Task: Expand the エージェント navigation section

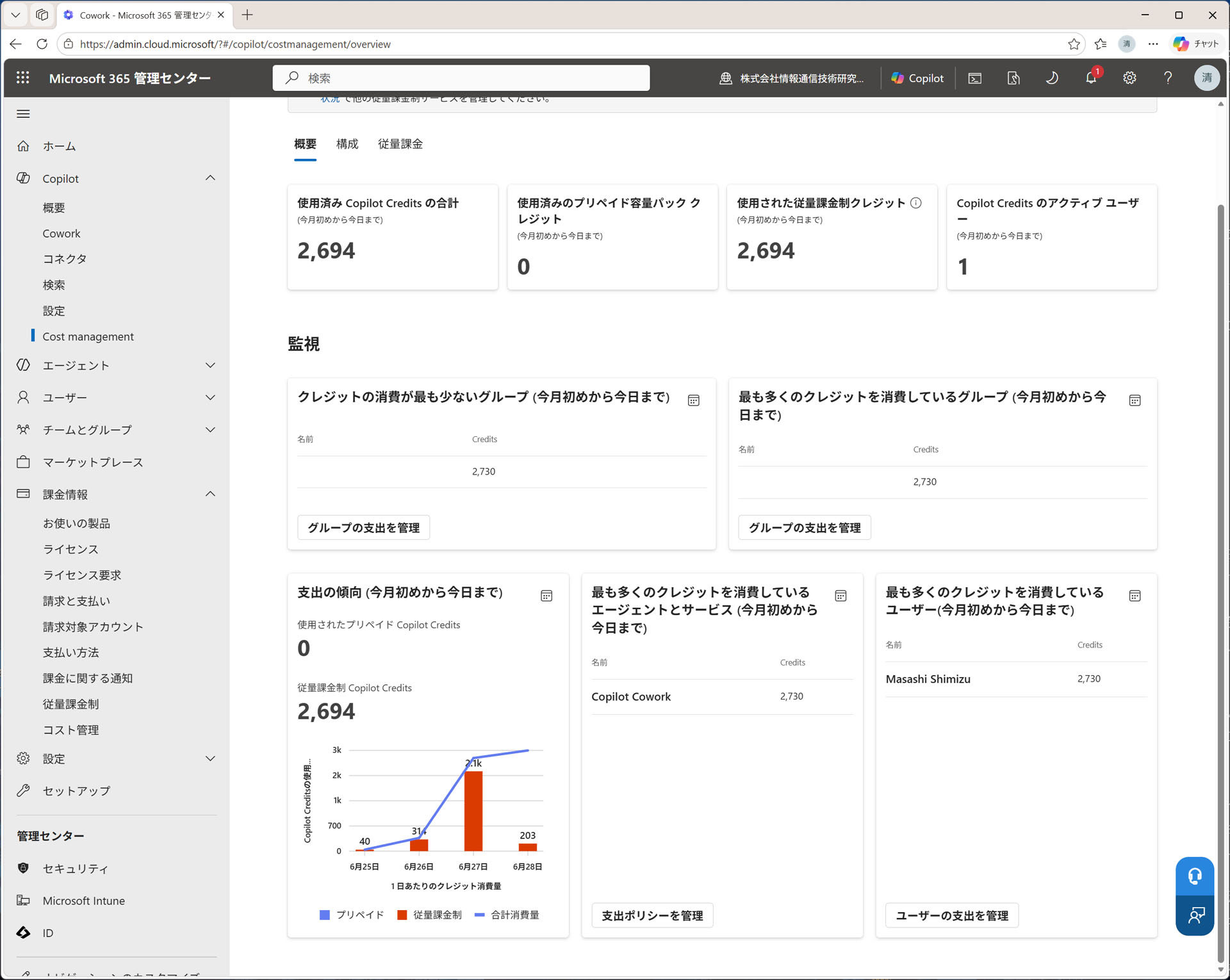Action: click(210, 365)
